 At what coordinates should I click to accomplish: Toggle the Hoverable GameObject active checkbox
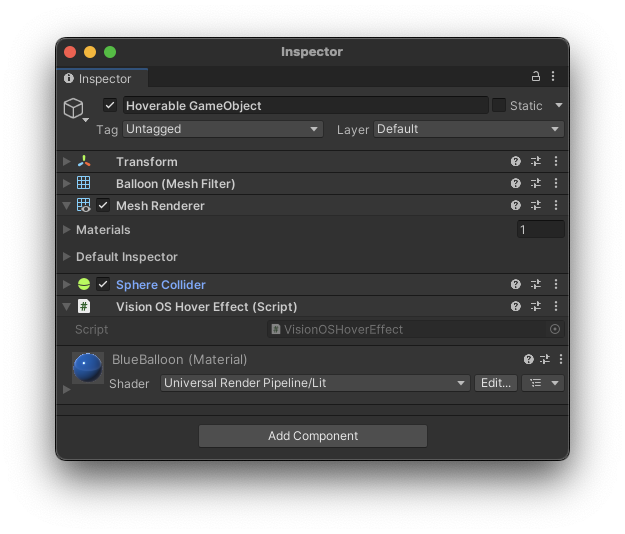tap(110, 105)
